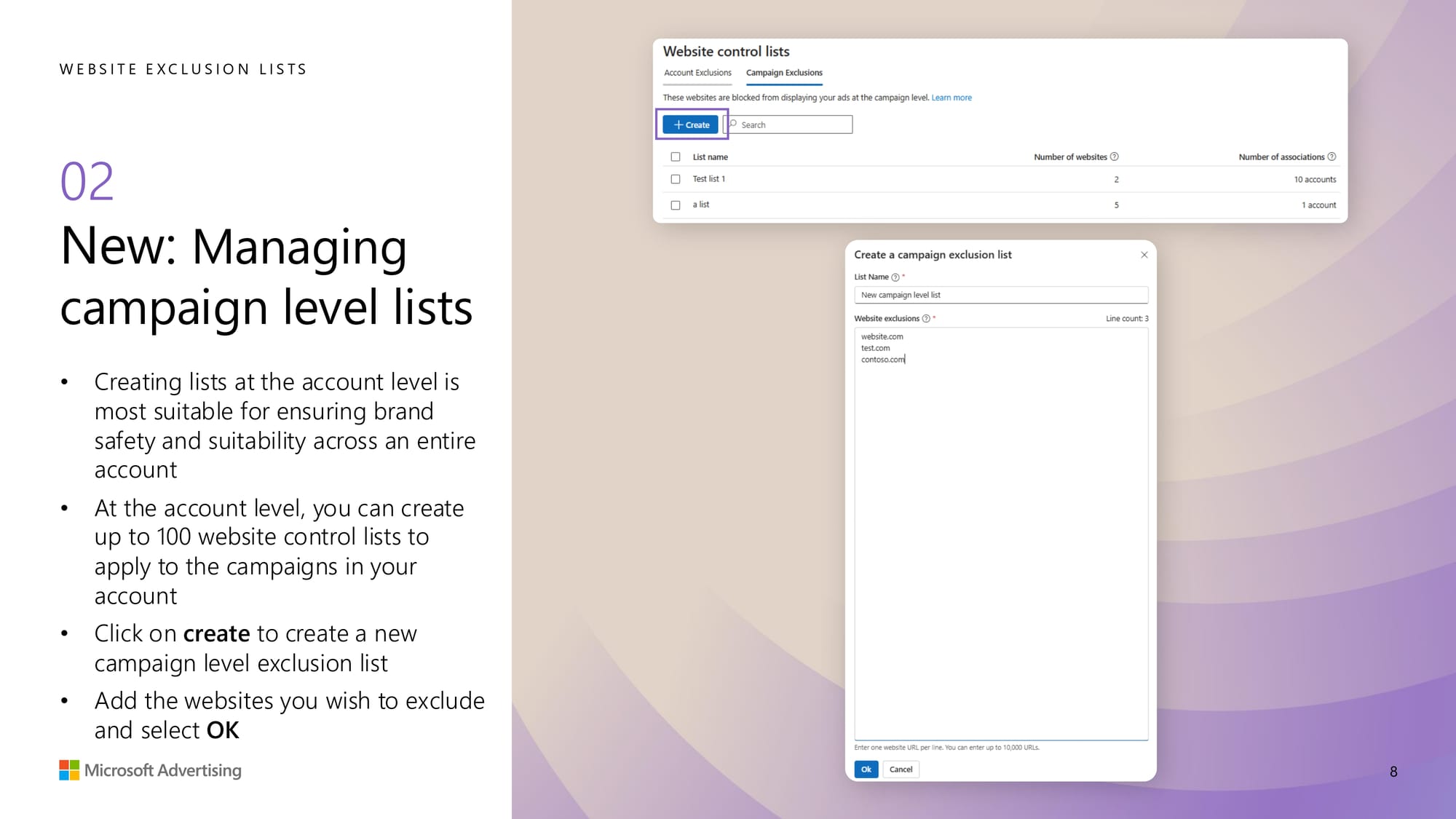Check the 'a list' row checkbox
Screen dimensions: 1456x819
[676, 205]
